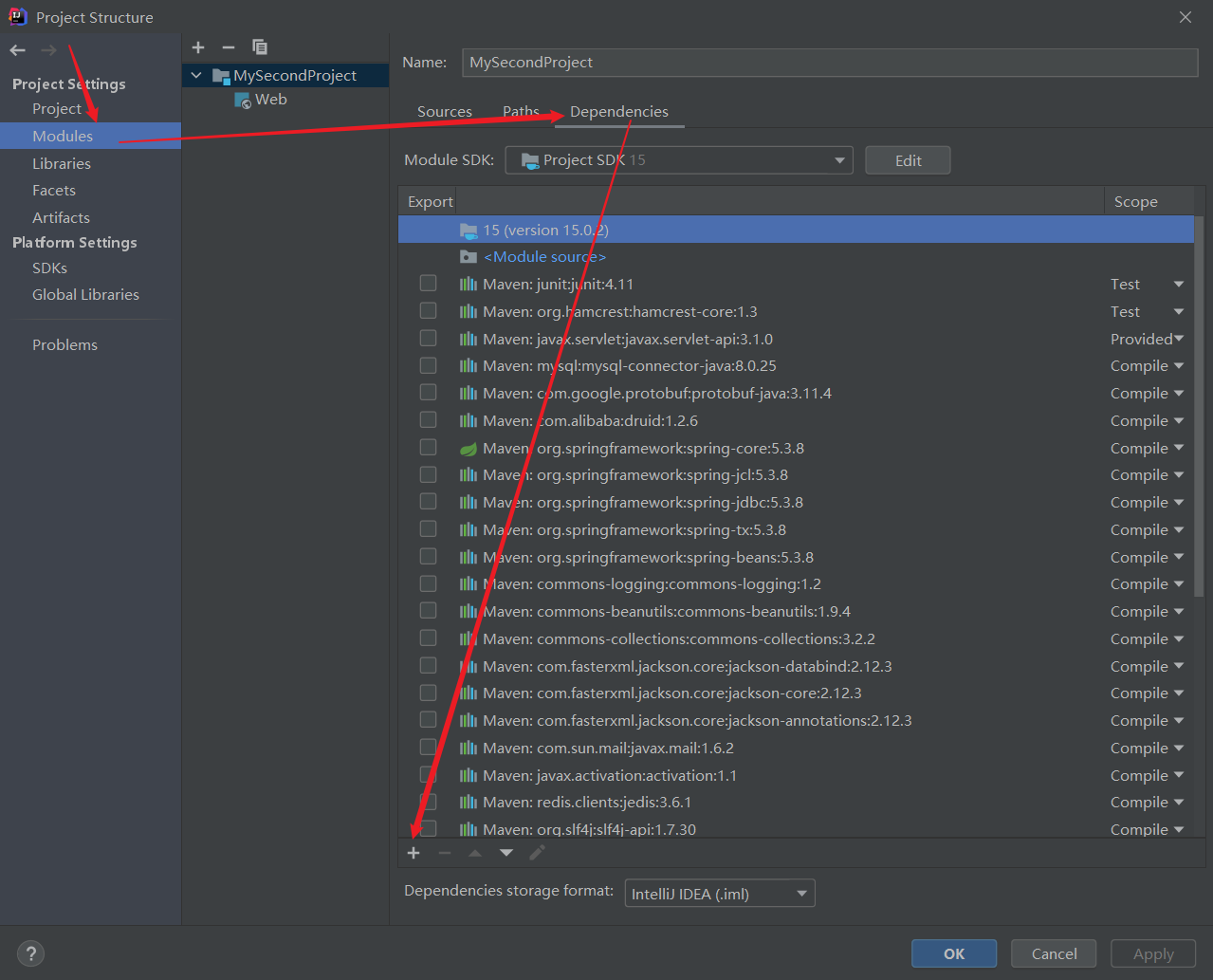Image resolution: width=1213 pixels, height=980 pixels.
Task: Switch to the Paths tab
Action: (x=521, y=112)
